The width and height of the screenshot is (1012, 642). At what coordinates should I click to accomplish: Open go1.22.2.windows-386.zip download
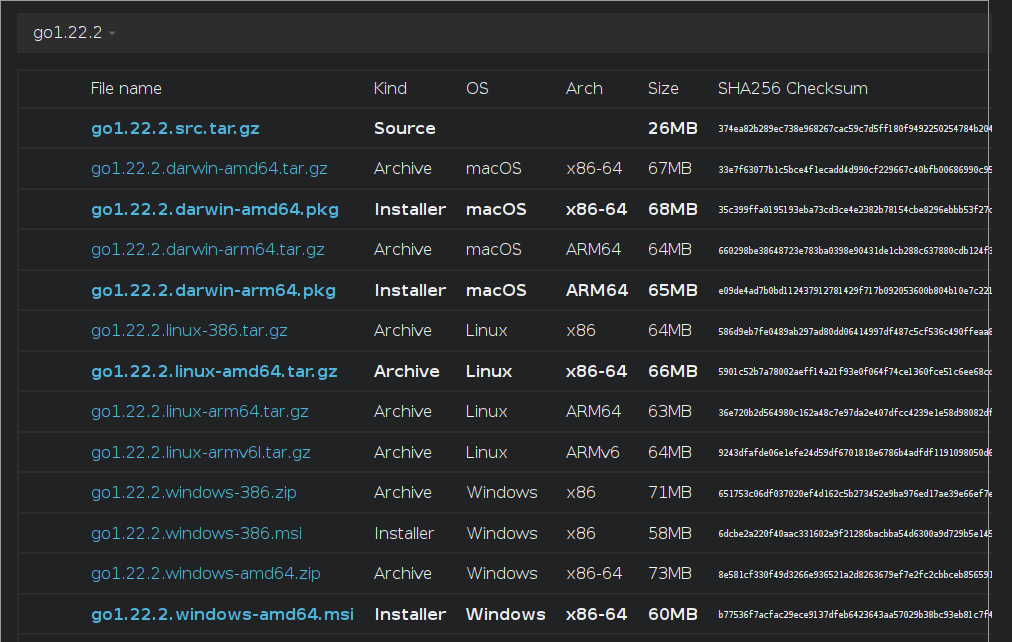(193, 492)
